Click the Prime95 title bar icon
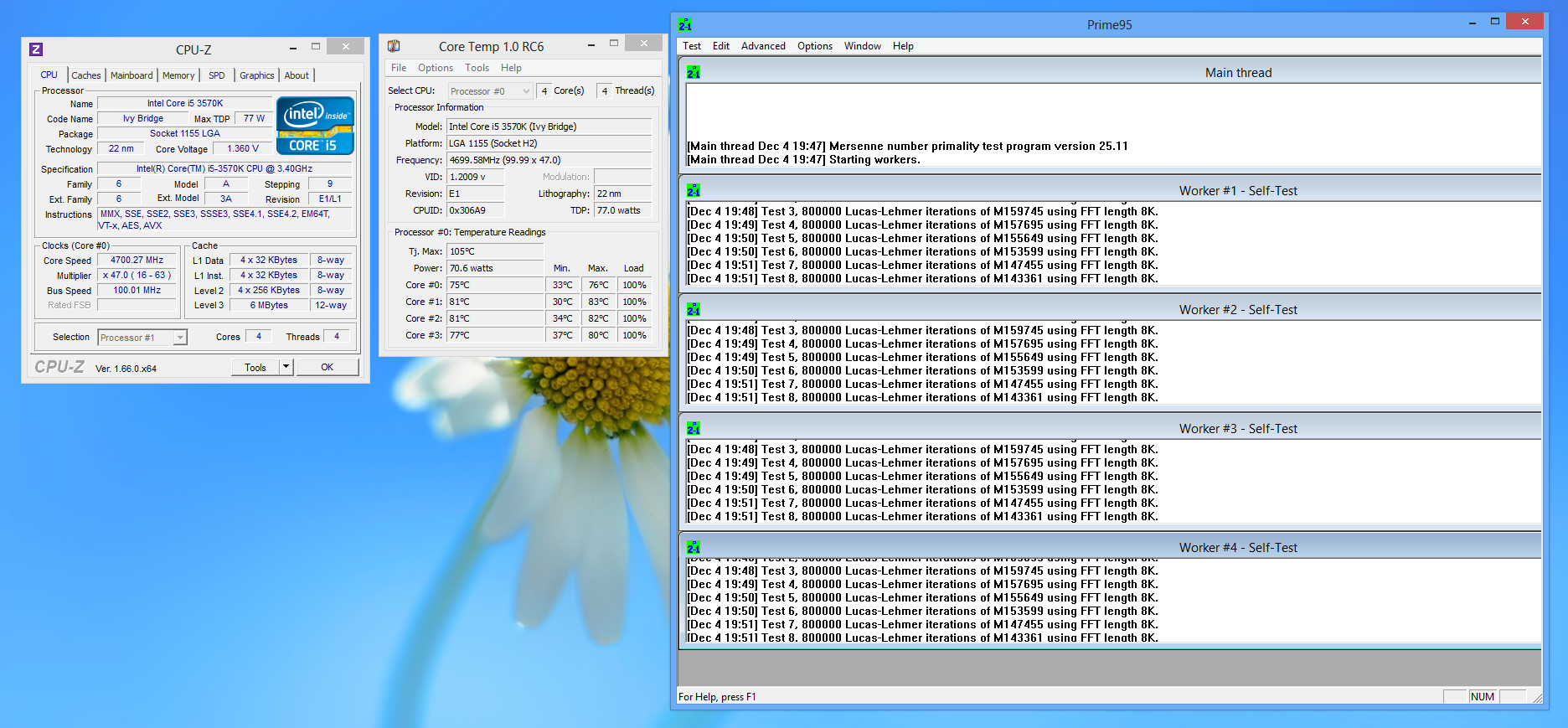This screenshot has width=1568, height=728. pos(685,24)
